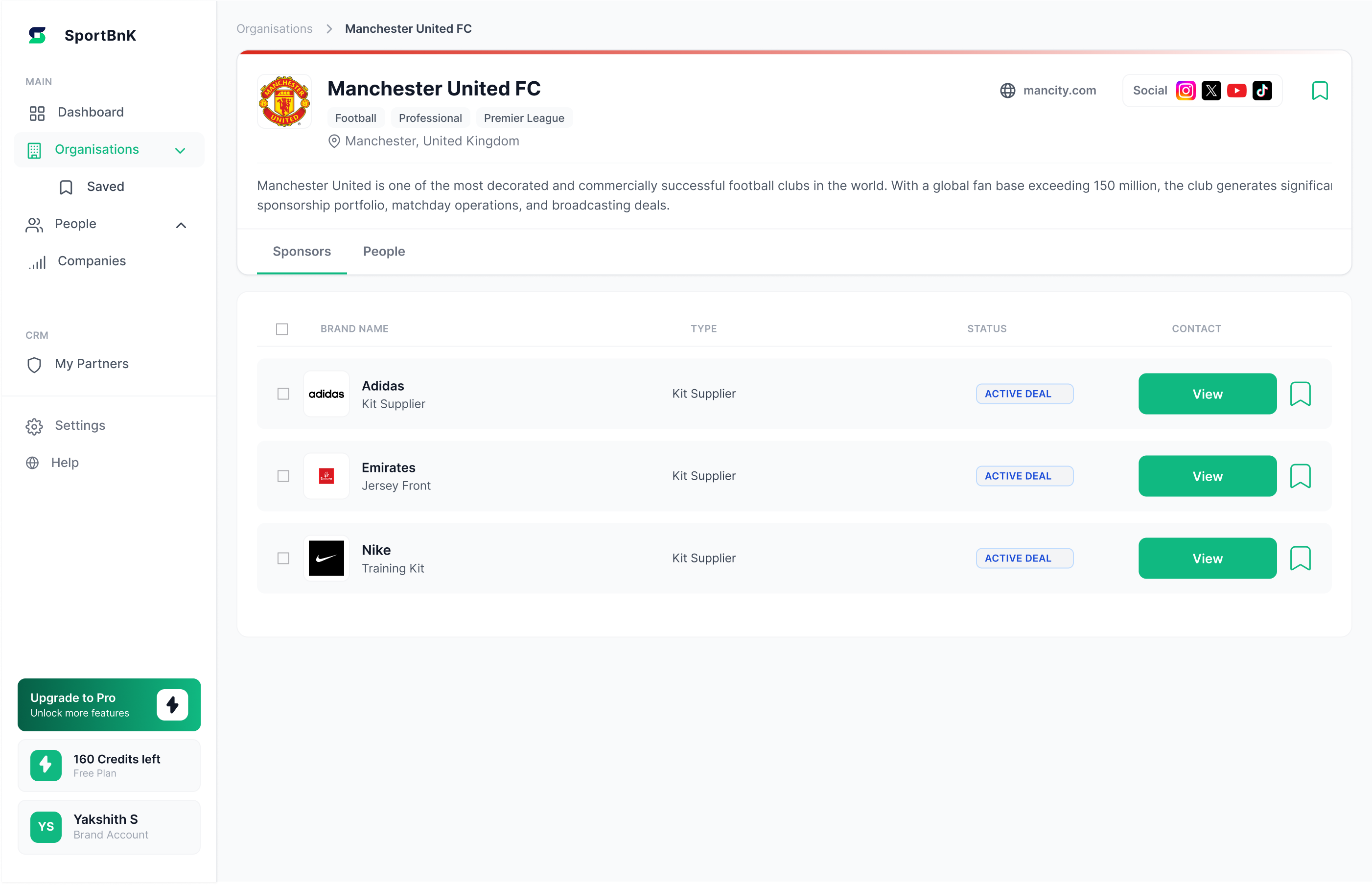The width and height of the screenshot is (1372, 885).
Task: Click the green credits lightning icon
Action: tap(46, 766)
